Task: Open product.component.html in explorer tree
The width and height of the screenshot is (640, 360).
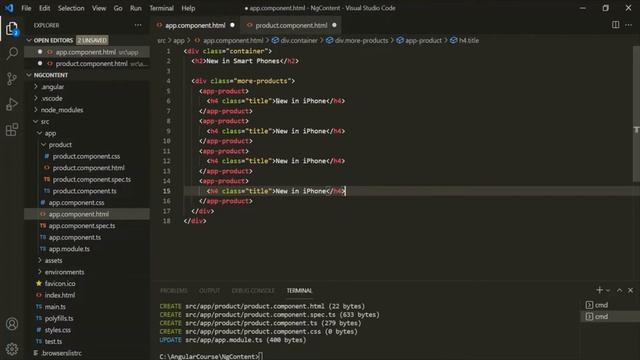Action: [x=89, y=168]
